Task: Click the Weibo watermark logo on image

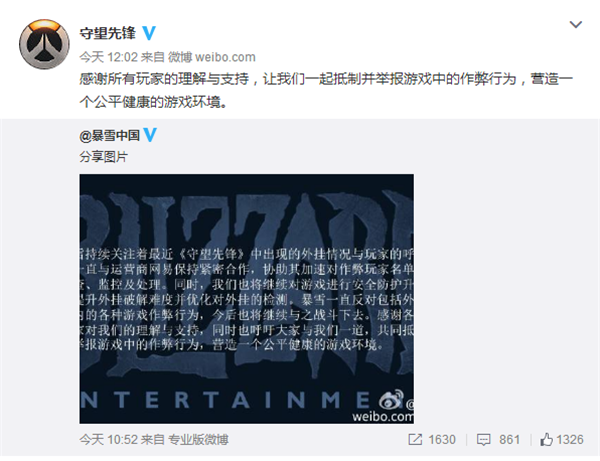Action: (x=391, y=401)
